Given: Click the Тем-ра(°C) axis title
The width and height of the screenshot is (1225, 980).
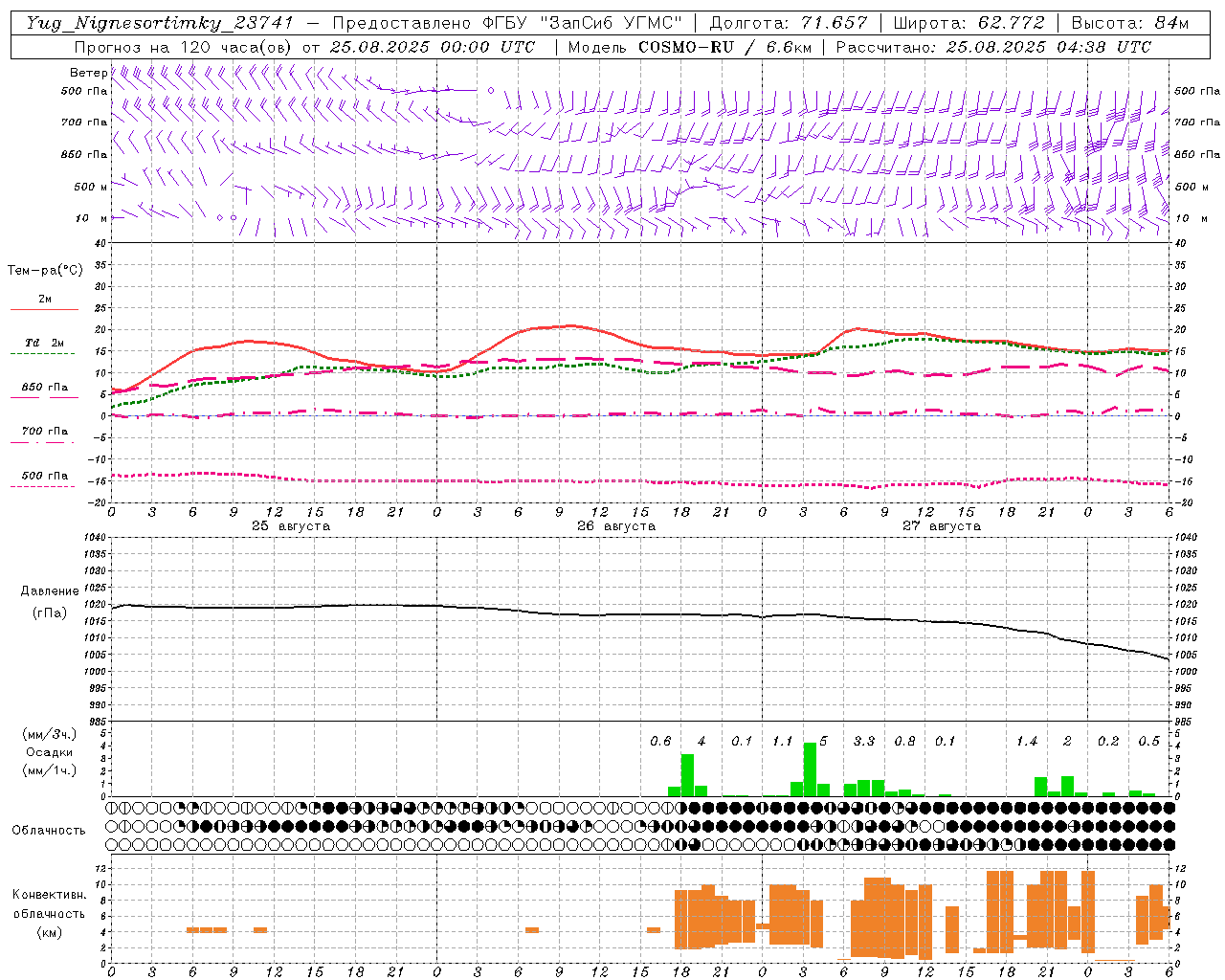Looking at the screenshot, I should coord(45,271).
